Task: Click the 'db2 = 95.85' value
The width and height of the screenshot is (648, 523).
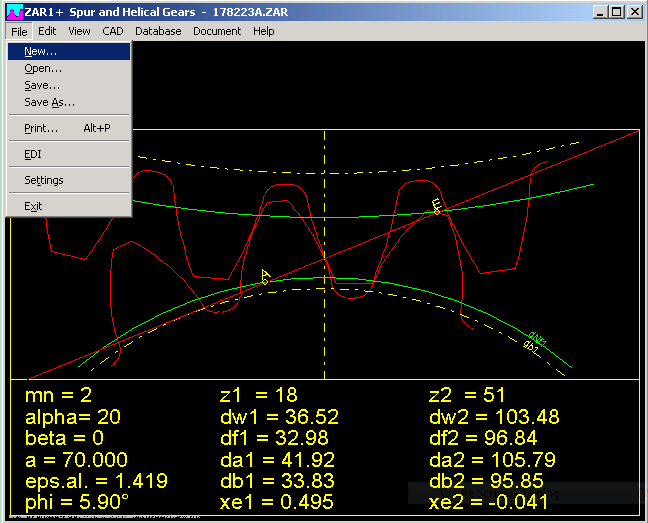Action: click(486, 481)
